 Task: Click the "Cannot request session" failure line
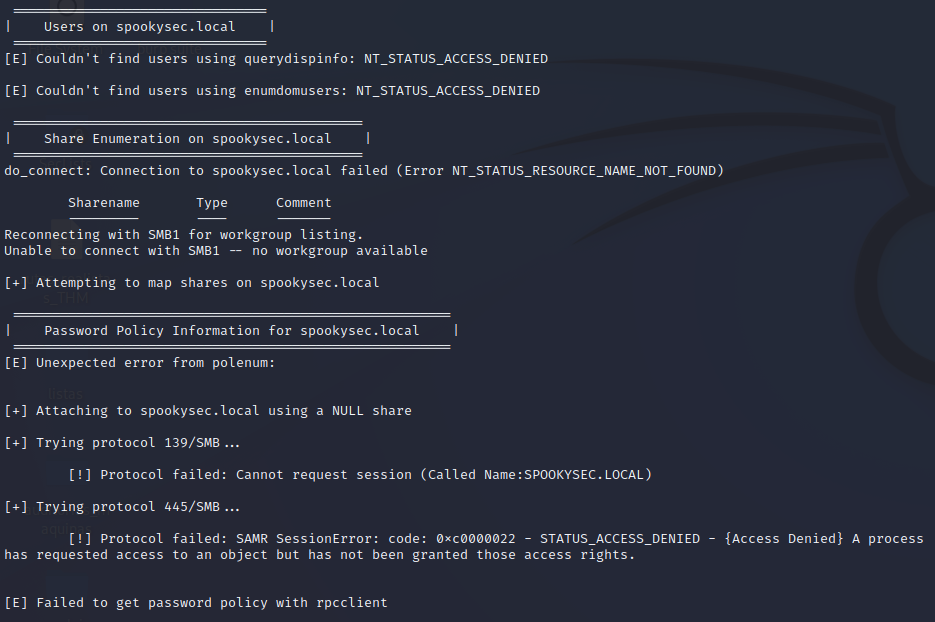pyautogui.click(x=360, y=475)
